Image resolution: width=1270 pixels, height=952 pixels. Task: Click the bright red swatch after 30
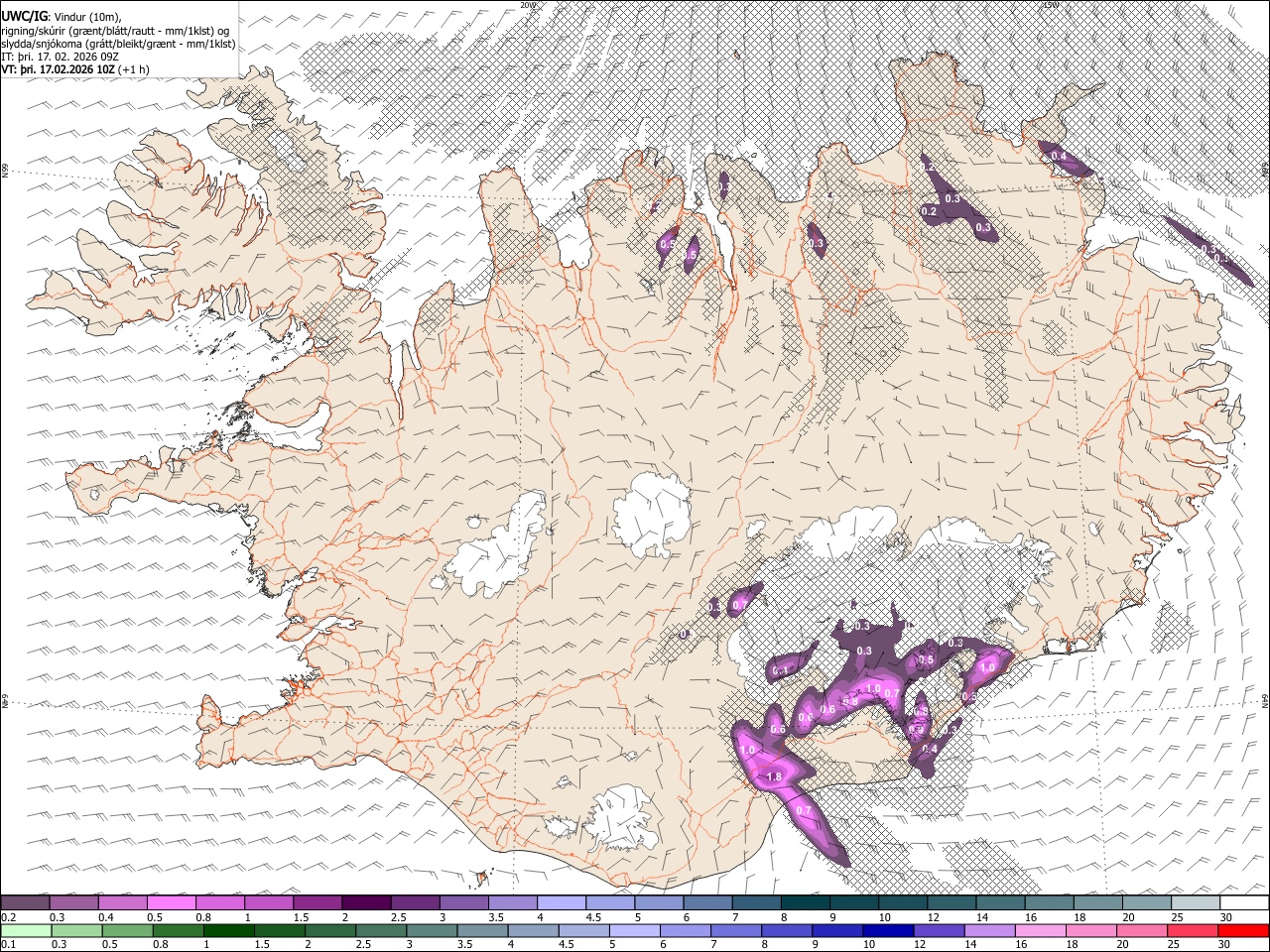coord(1244,930)
